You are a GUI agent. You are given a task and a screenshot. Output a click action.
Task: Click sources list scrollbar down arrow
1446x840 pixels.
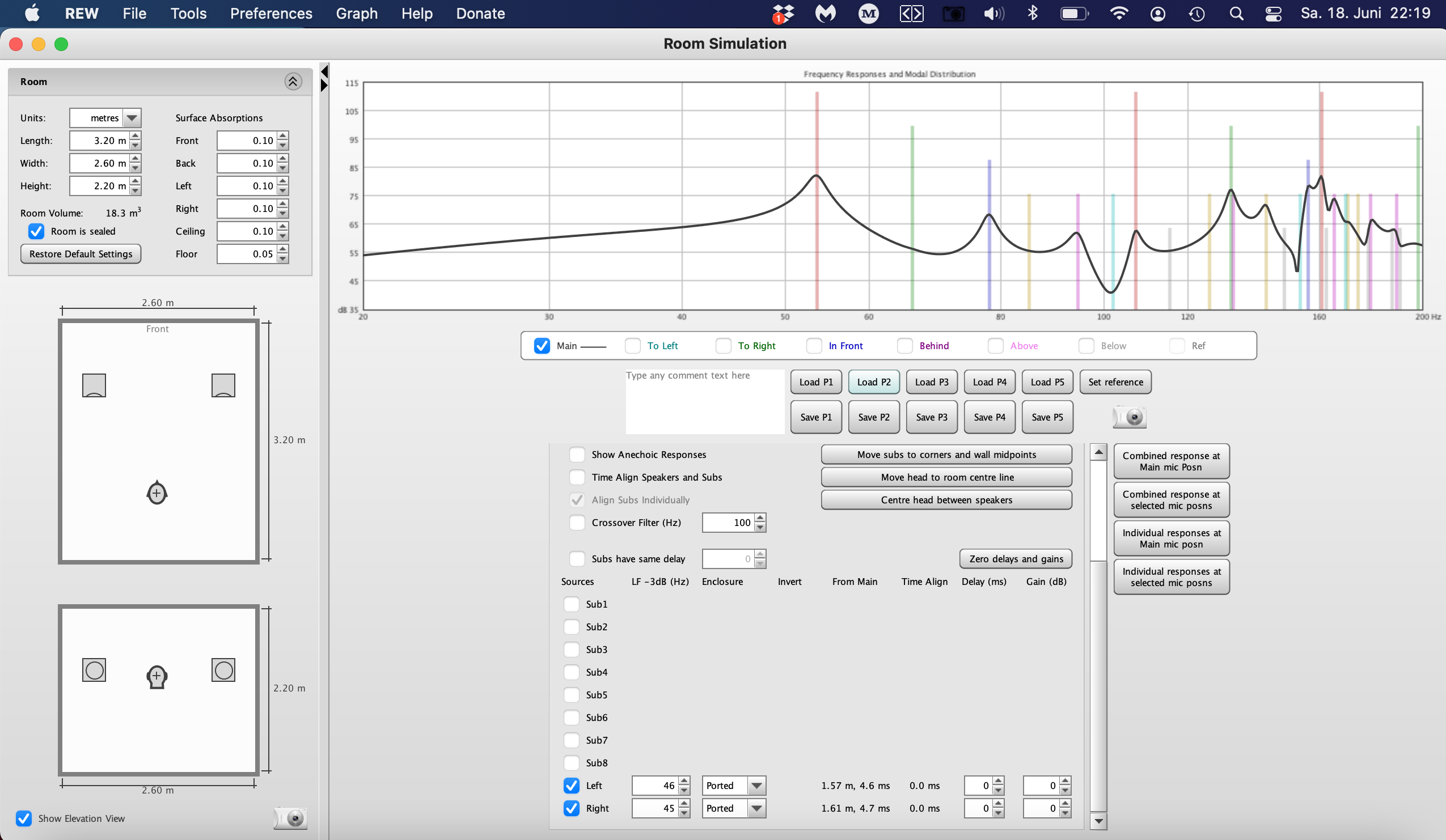(x=1098, y=821)
